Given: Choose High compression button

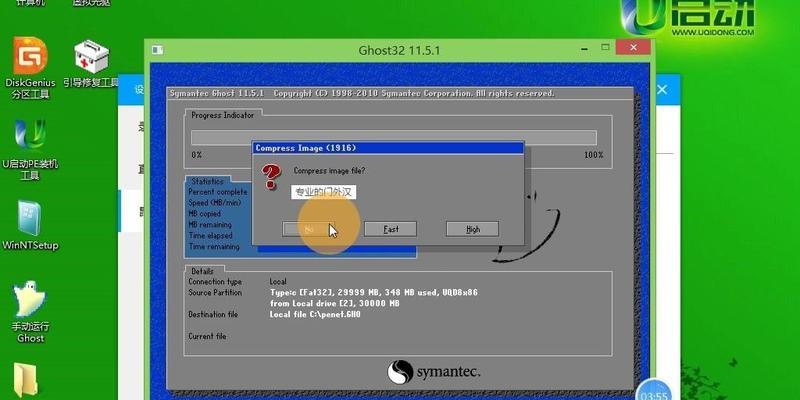Looking at the screenshot, I should pos(472,229).
